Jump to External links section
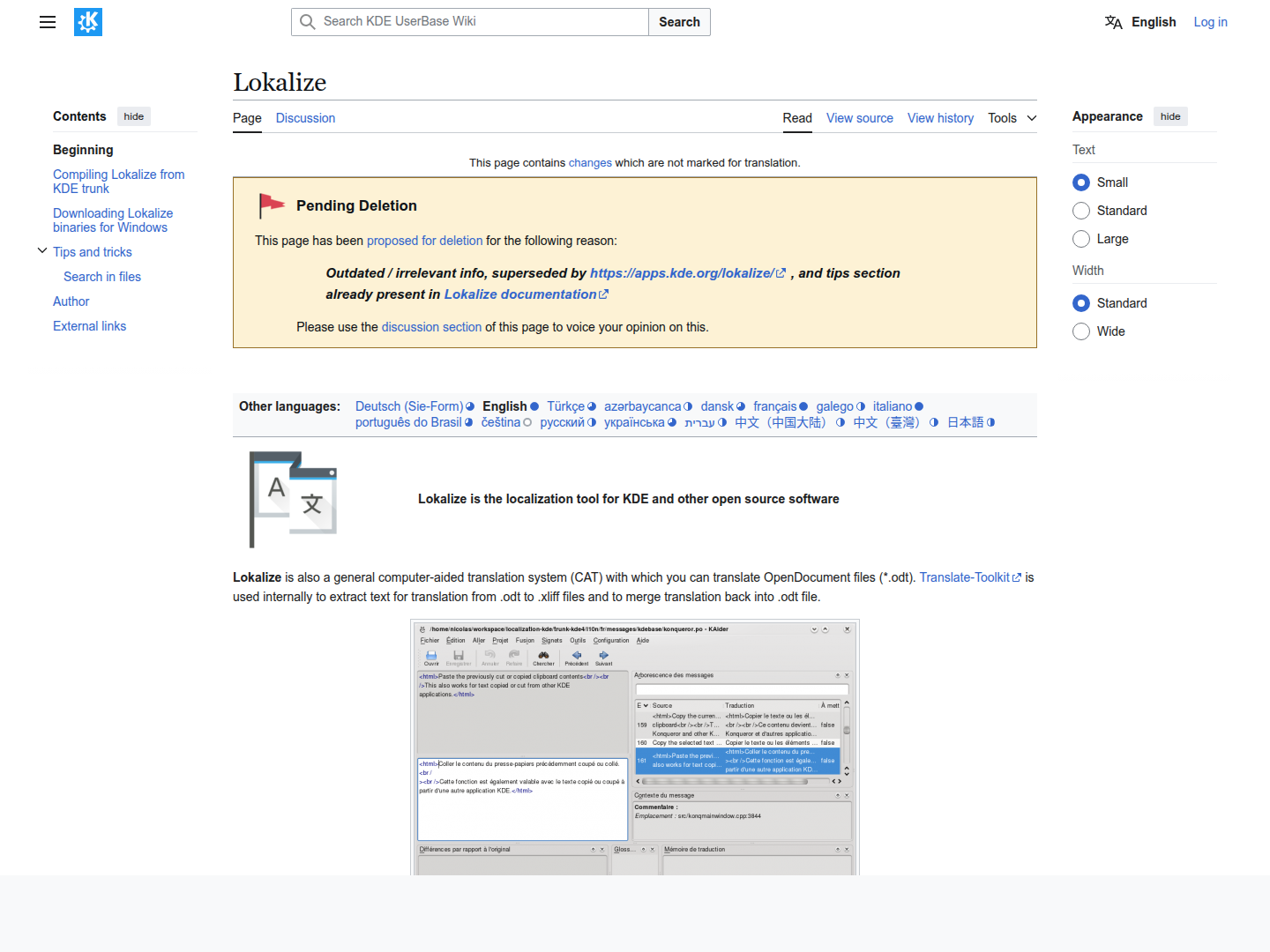The width and height of the screenshot is (1270, 952). click(x=90, y=326)
